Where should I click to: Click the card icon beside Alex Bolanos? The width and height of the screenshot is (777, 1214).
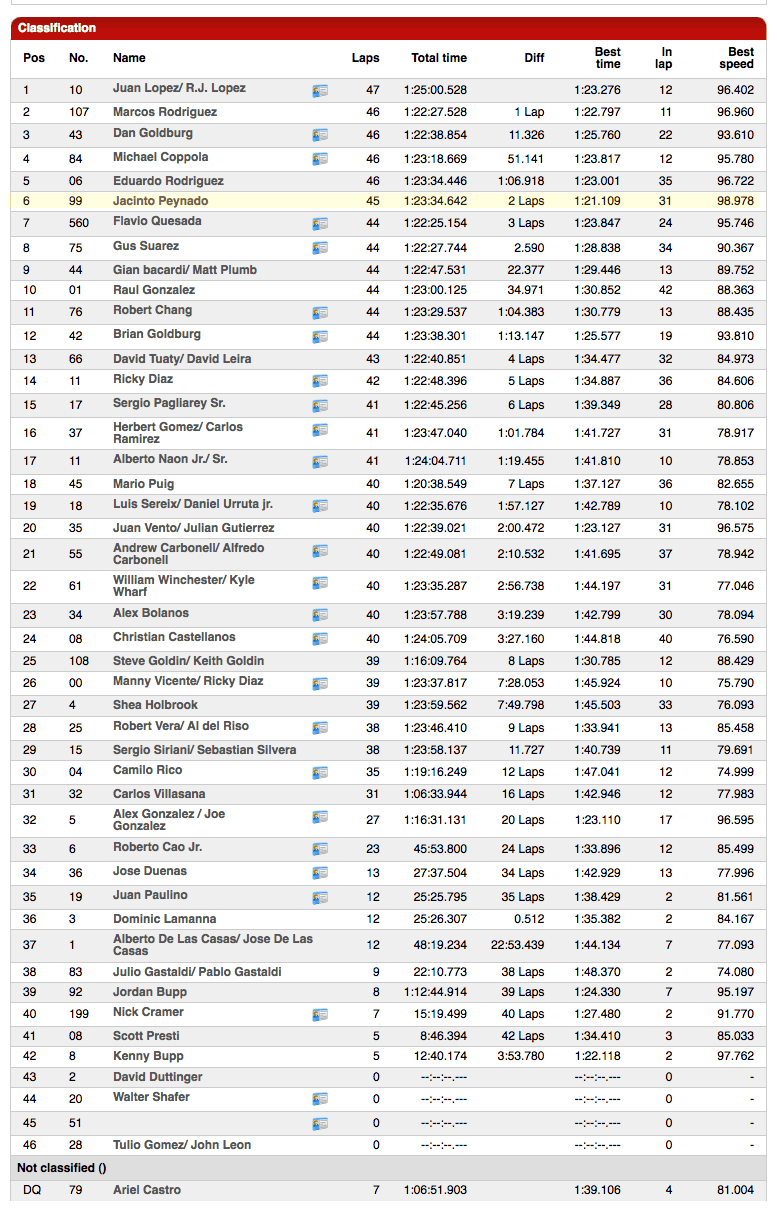tap(320, 616)
